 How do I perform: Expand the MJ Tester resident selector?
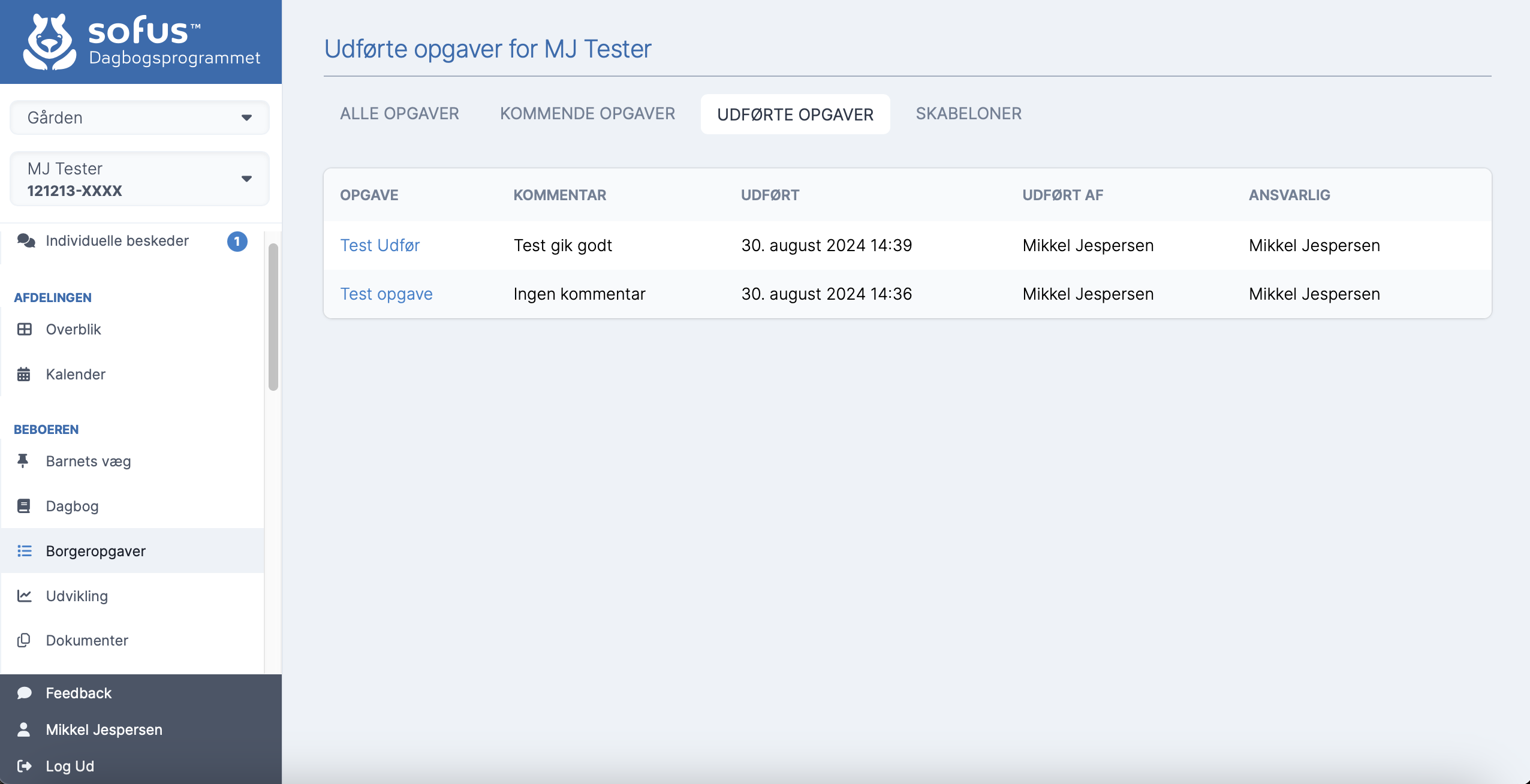pyautogui.click(x=140, y=179)
